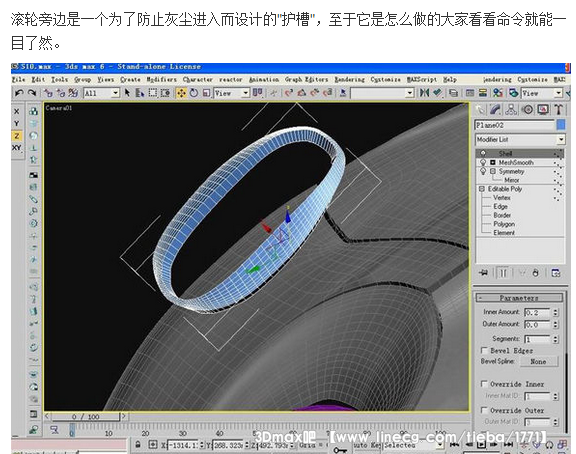Image resolution: width=576 pixels, height=454 pixels.
Task: Enable the Override Inner checkbox
Action: pos(484,384)
